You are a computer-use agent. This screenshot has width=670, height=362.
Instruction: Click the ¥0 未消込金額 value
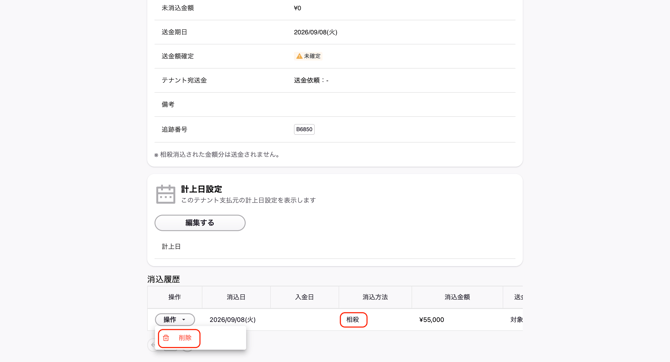297,8
